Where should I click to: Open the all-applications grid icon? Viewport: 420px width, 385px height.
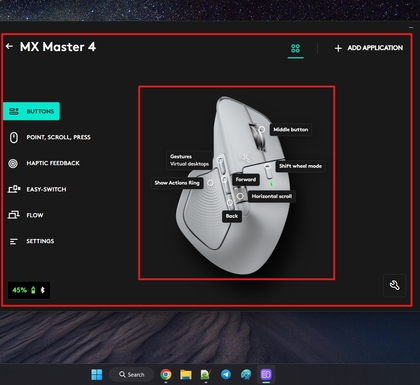295,49
